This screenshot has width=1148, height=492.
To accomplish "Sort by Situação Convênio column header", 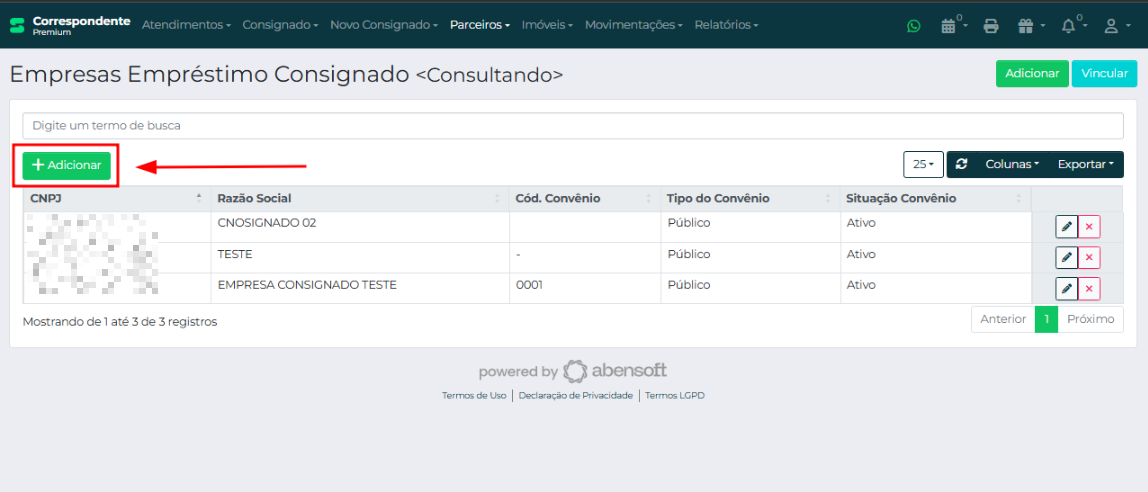I will tap(935, 198).
